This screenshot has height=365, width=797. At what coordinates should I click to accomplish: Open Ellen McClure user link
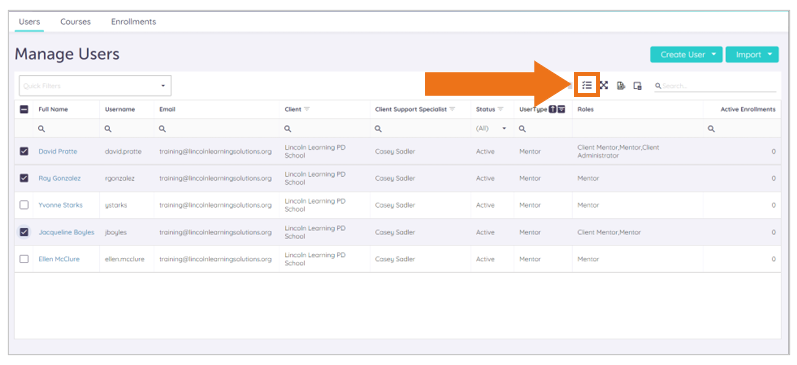59,259
